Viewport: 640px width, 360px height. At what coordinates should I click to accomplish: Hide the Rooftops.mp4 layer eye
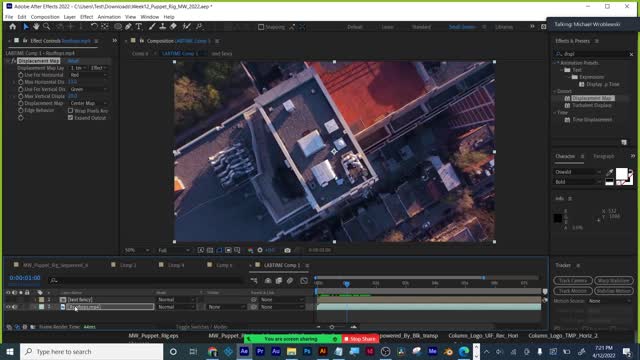click(8, 307)
